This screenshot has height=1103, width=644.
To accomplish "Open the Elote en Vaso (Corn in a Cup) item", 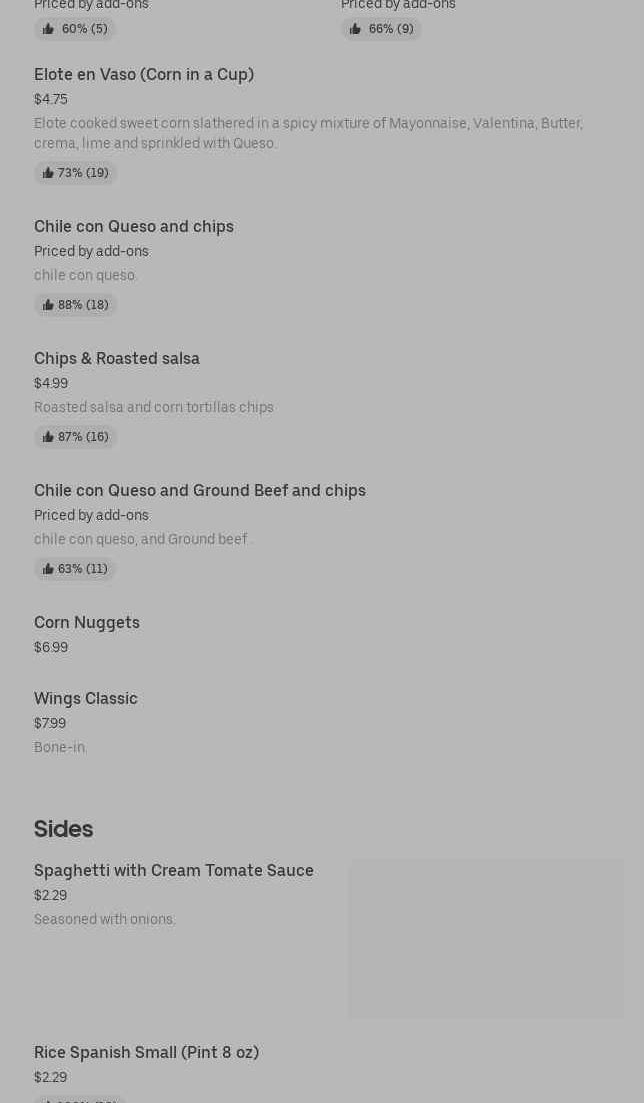I will click(x=144, y=75).
